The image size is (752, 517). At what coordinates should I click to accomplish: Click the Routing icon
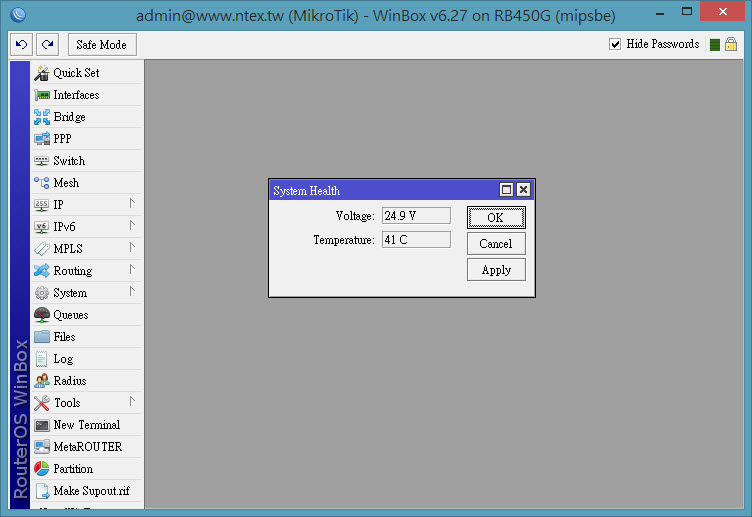42,270
